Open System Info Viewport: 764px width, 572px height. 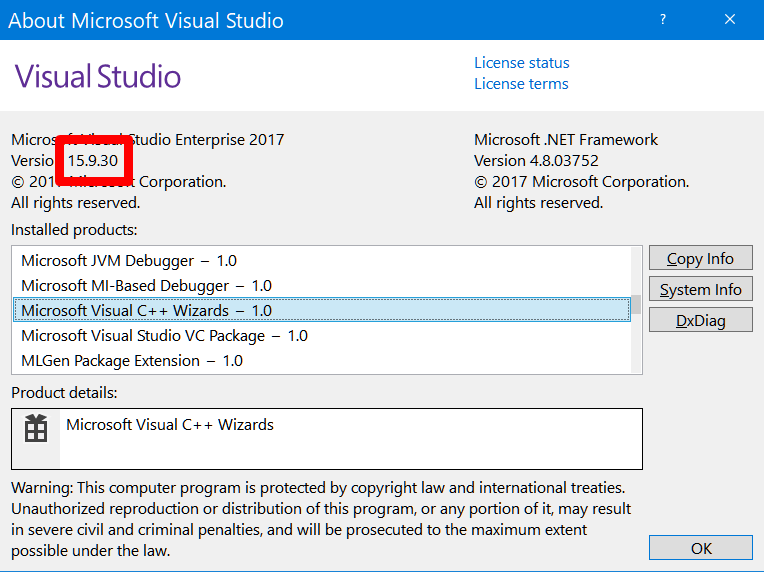[x=701, y=289]
